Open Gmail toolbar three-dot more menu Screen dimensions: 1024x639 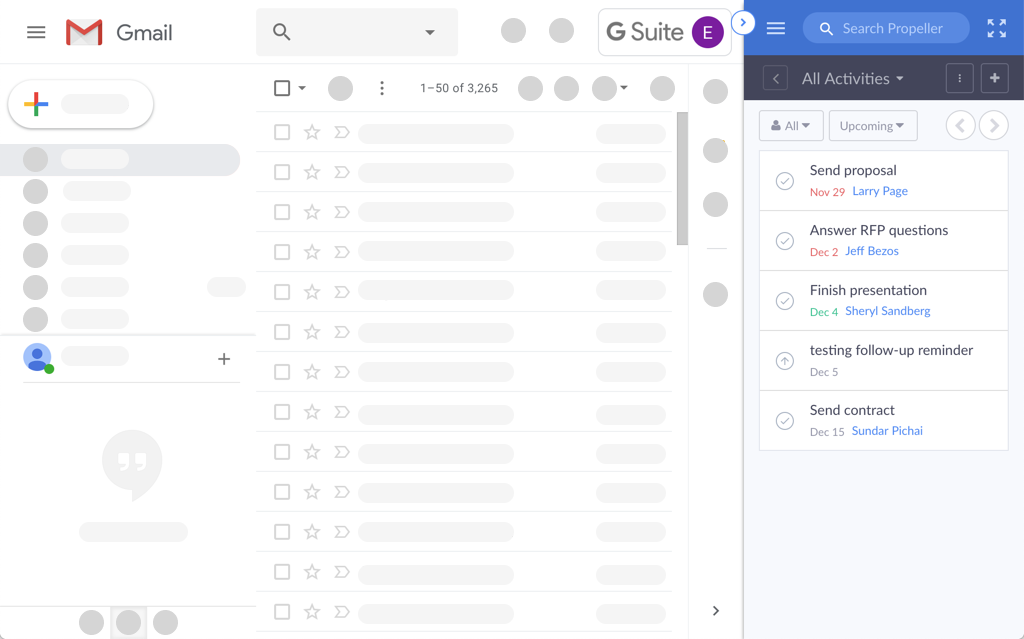coord(381,88)
